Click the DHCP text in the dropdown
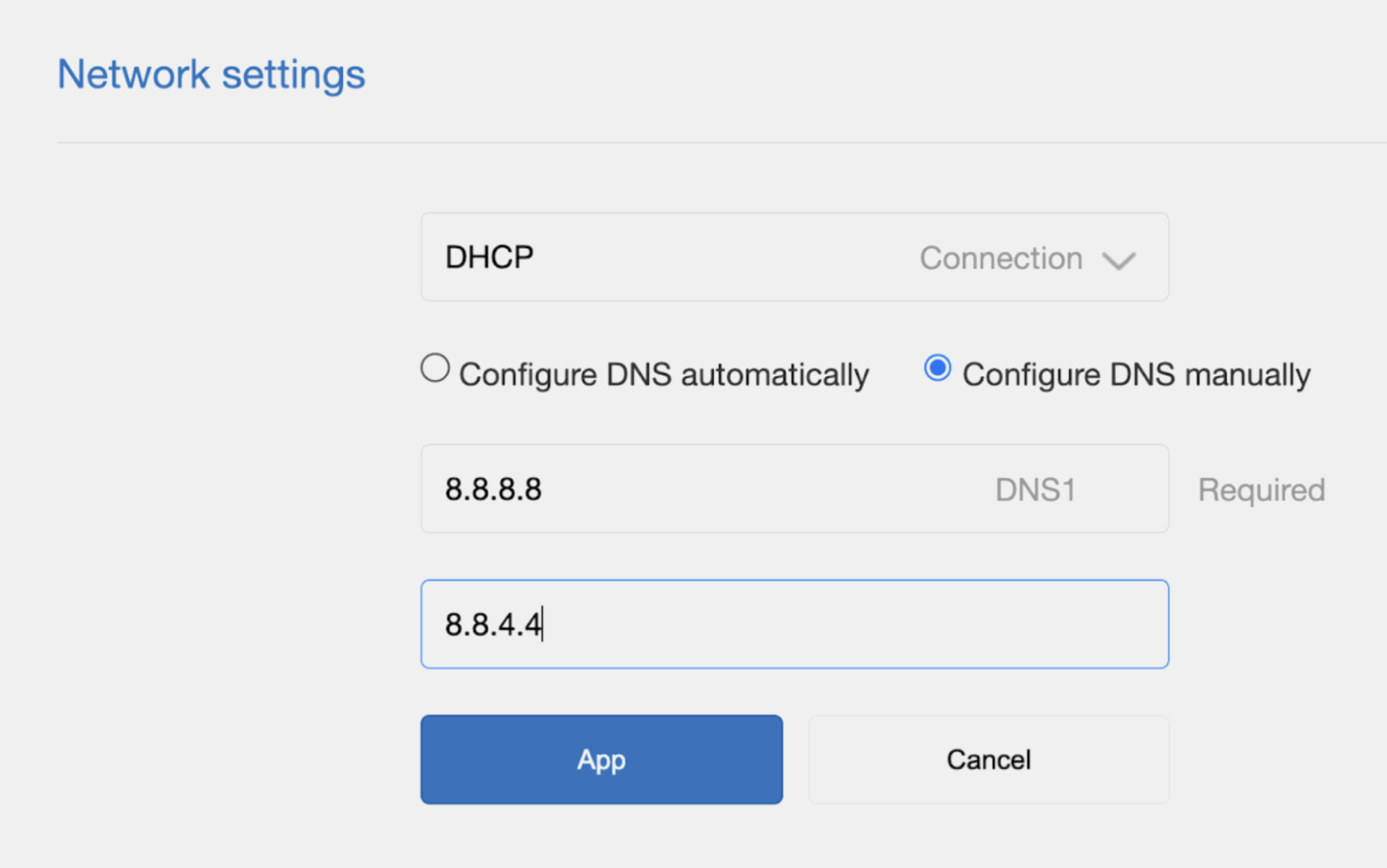 pyautogui.click(x=489, y=258)
